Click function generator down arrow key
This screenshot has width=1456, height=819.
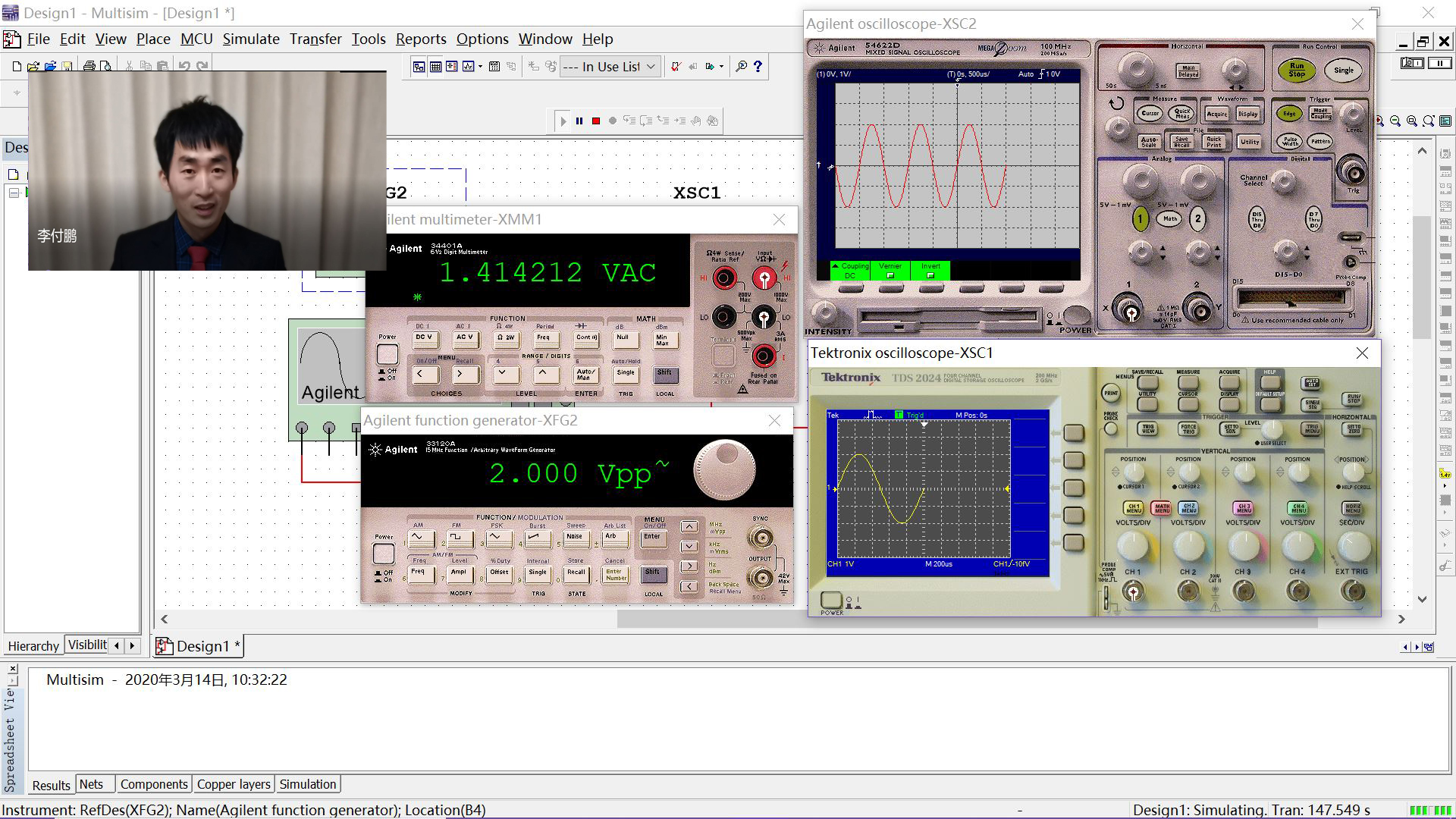[x=689, y=546]
